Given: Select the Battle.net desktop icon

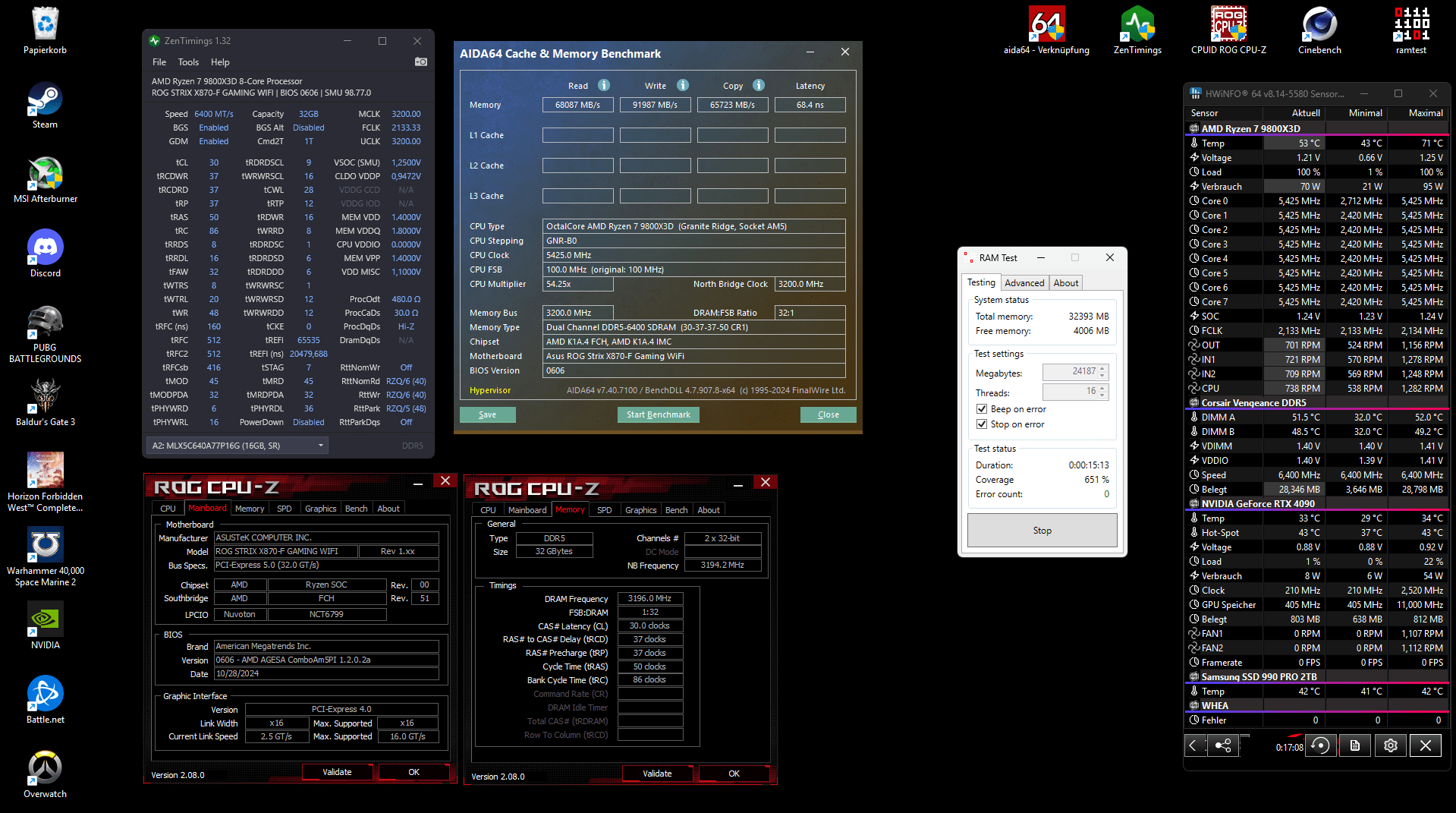Looking at the screenshot, I should (46, 700).
